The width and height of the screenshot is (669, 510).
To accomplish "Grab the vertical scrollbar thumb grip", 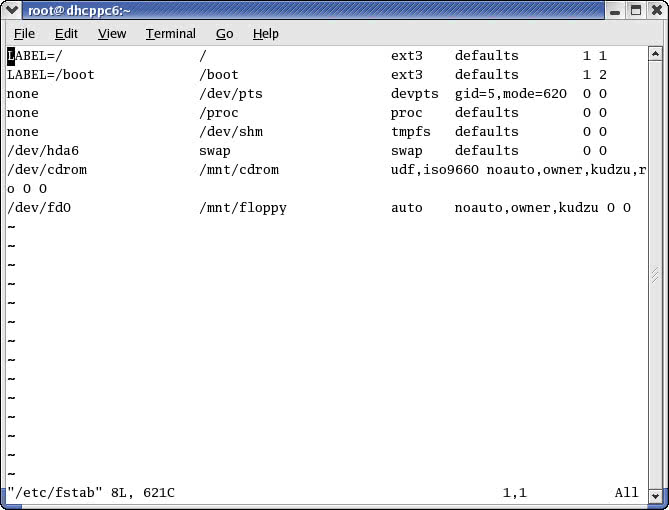I will pos(655,275).
